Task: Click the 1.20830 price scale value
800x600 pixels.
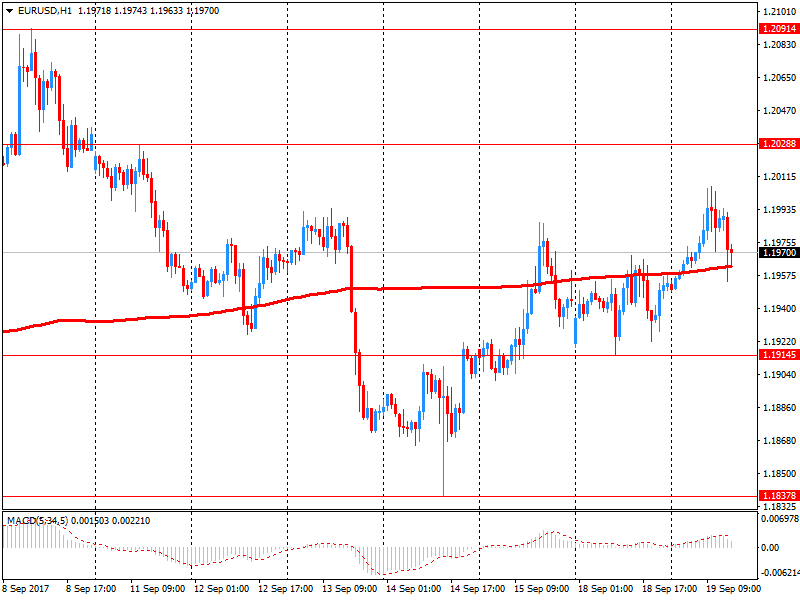Action: click(780, 45)
